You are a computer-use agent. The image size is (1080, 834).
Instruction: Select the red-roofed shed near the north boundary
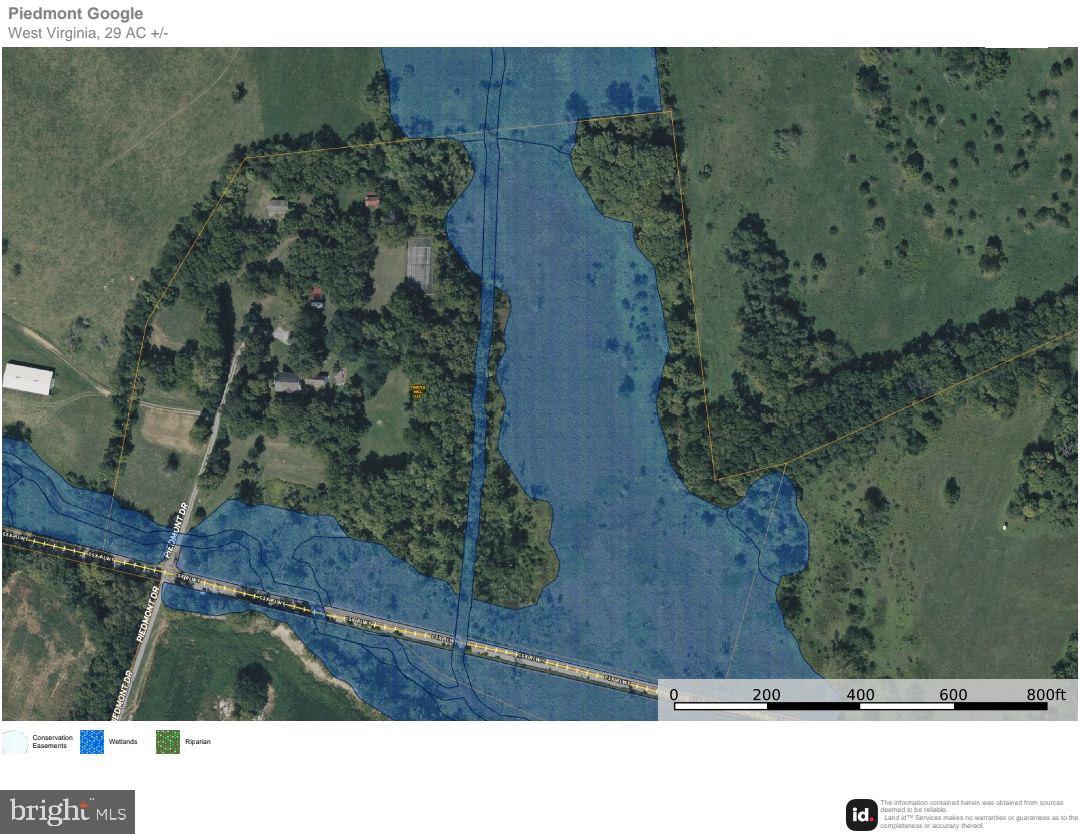pos(373,201)
